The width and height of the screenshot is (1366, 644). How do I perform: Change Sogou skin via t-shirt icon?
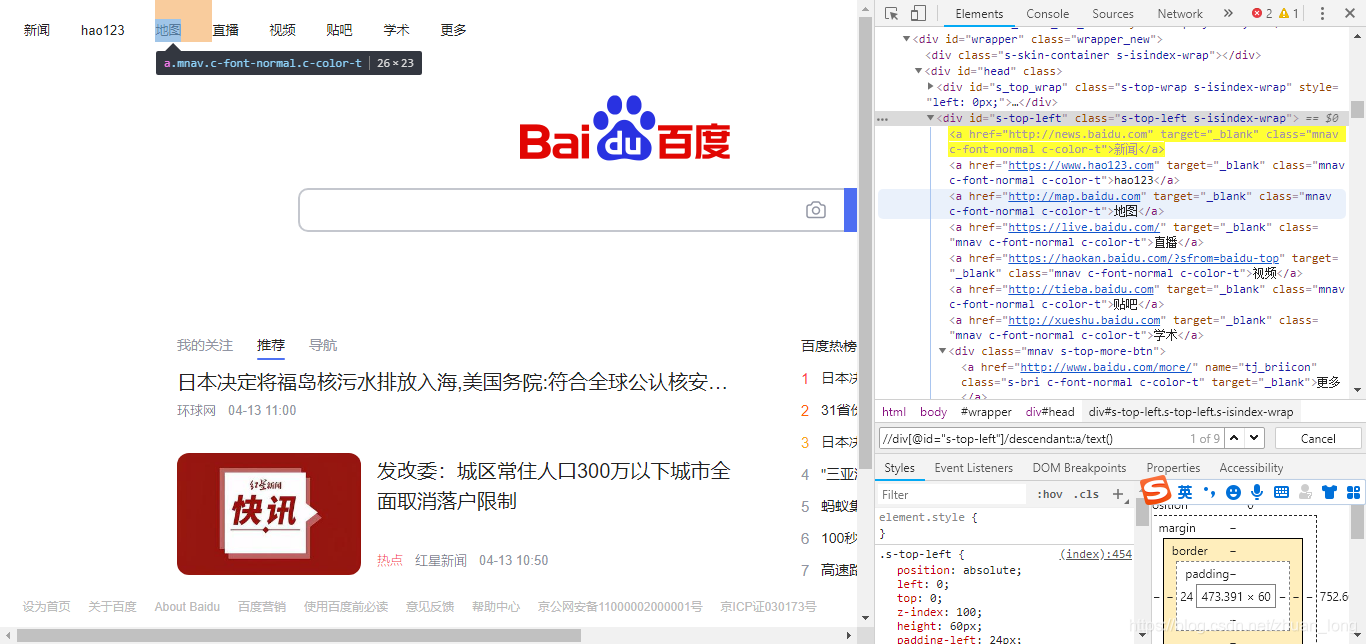pos(1330,491)
